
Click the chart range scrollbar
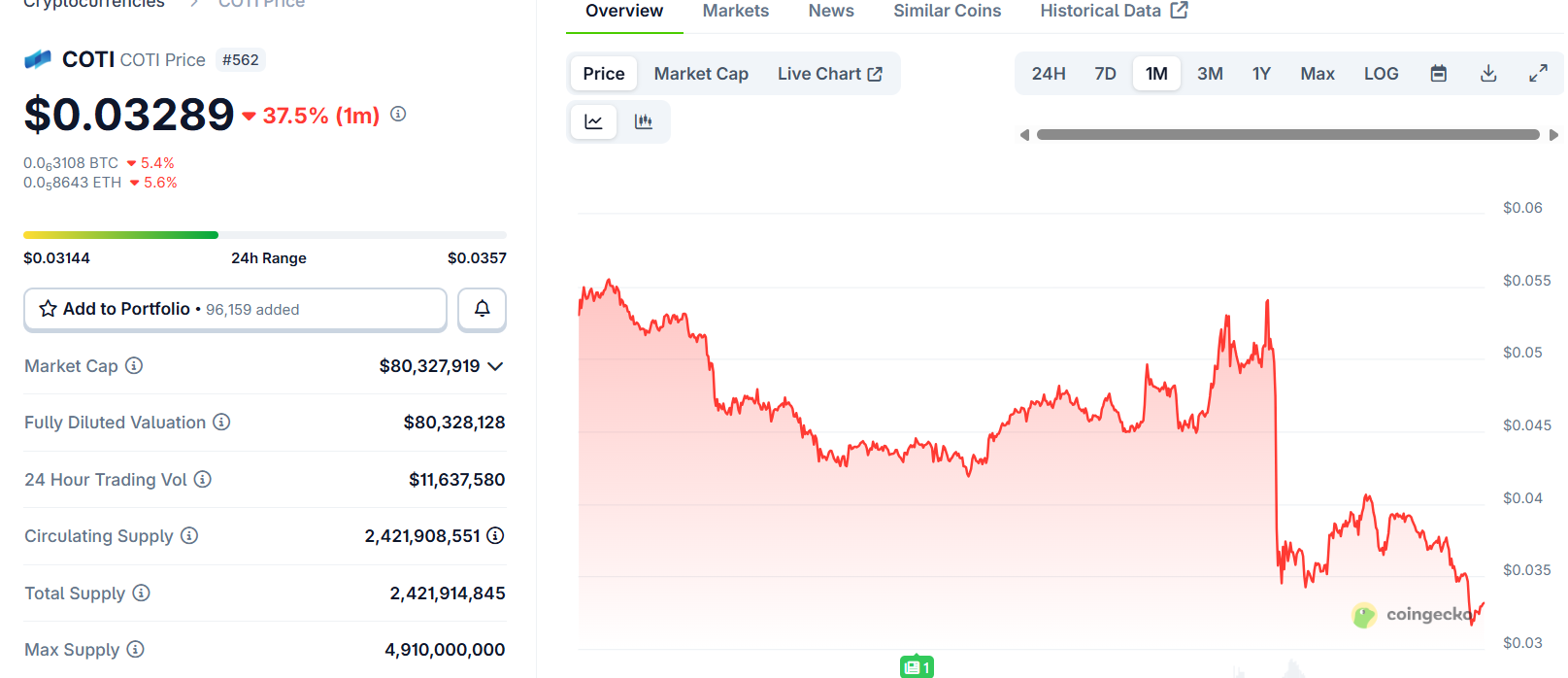click(1287, 135)
